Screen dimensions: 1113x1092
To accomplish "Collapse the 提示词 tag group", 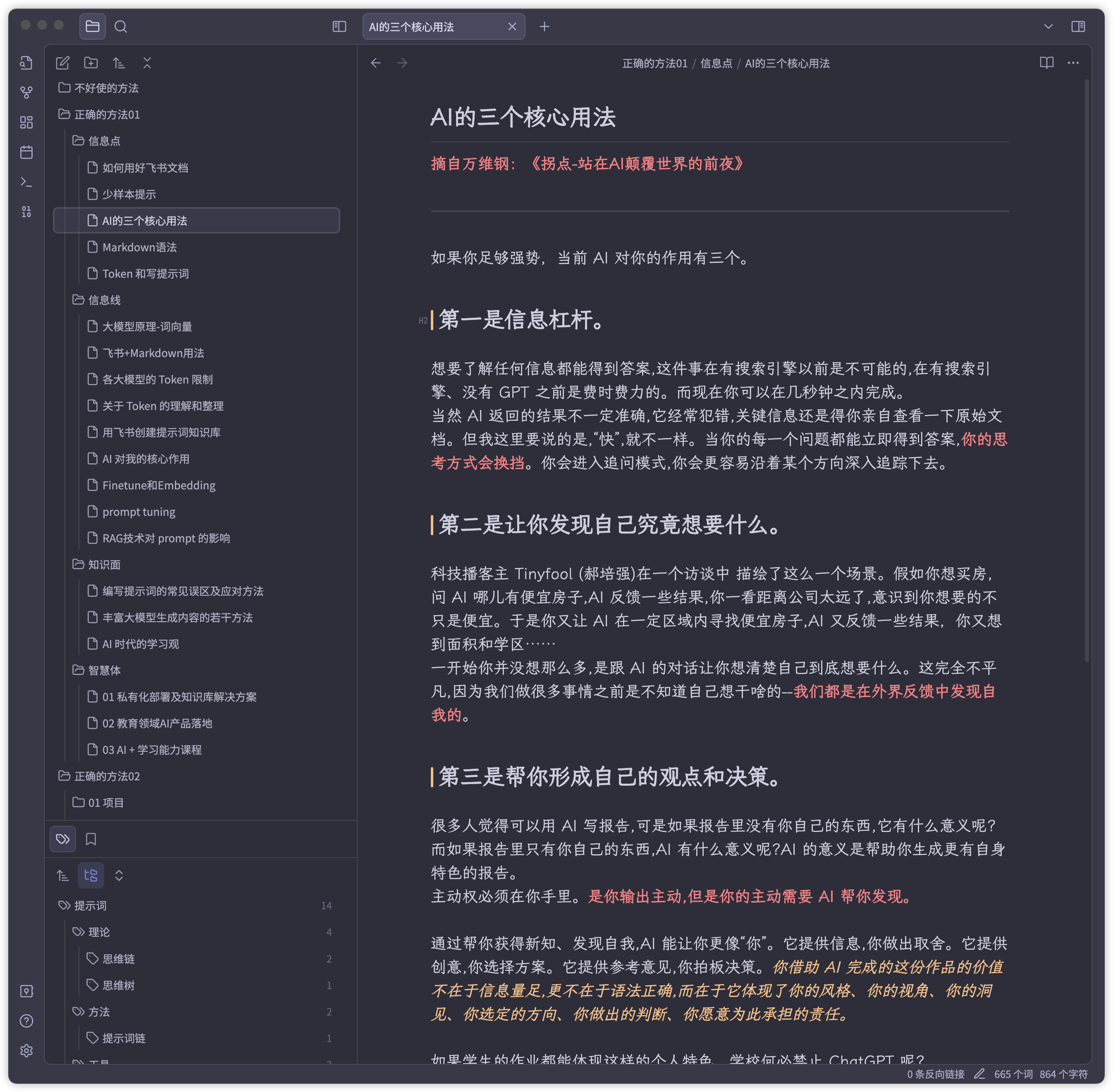I will pos(196,906).
